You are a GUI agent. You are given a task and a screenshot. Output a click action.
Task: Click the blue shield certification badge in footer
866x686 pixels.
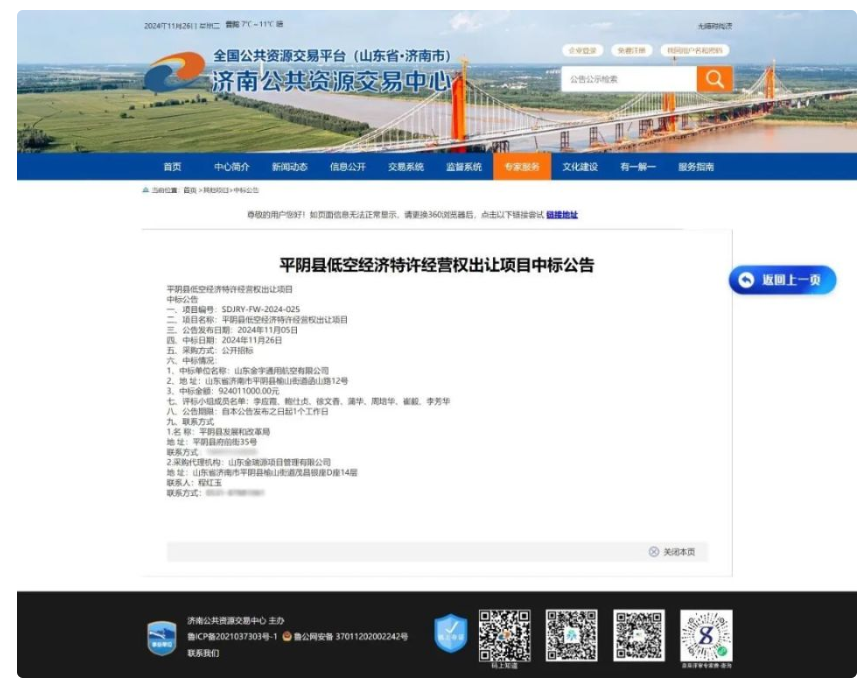[x=450, y=633]
